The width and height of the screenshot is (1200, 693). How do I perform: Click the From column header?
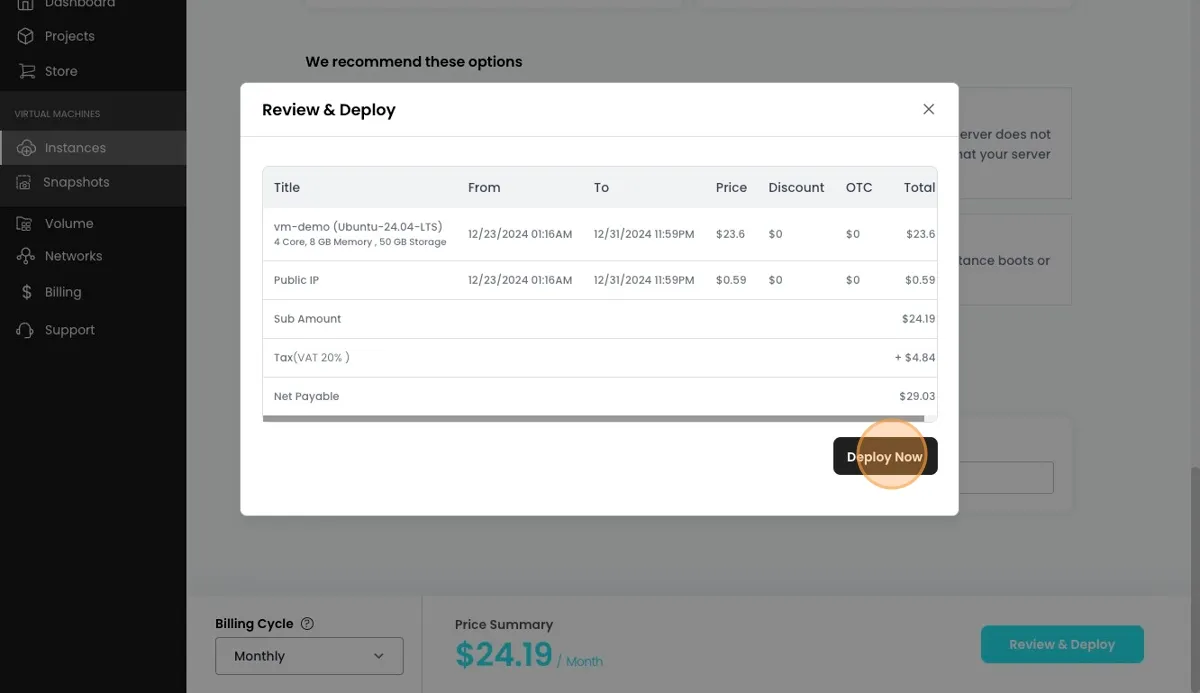point(484,187)
